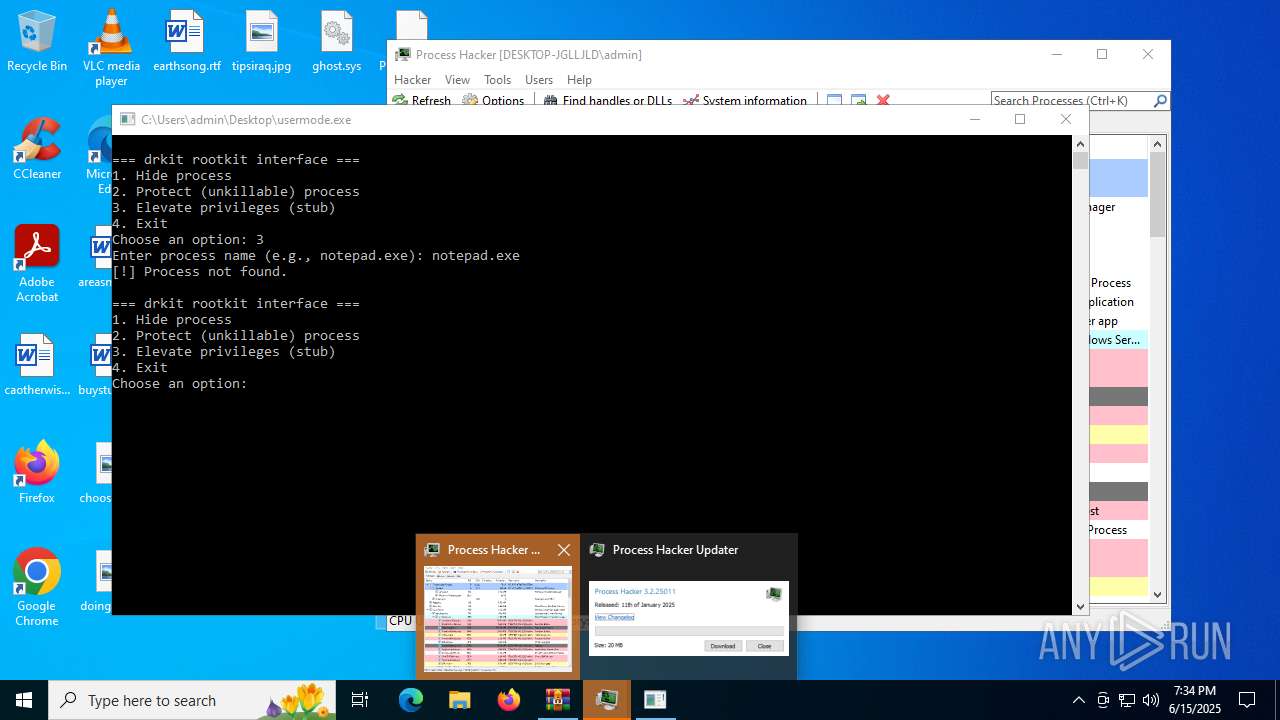Image resolution: width=1280 pixels, height=720 pixels.
Task: Select earthsong.rtf desktop file
Action: pos(186,41)
